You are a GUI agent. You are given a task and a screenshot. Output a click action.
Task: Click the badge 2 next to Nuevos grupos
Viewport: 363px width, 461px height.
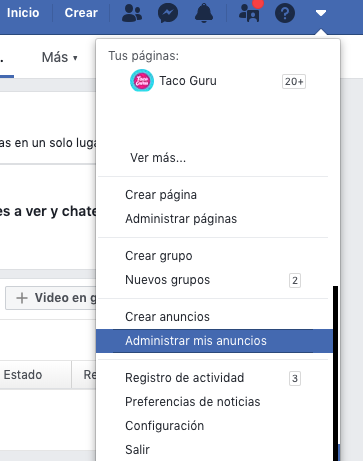coord(295,280)
